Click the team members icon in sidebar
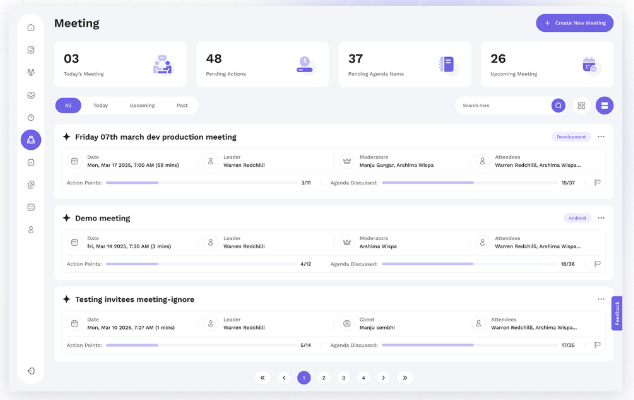 (31, 72)
